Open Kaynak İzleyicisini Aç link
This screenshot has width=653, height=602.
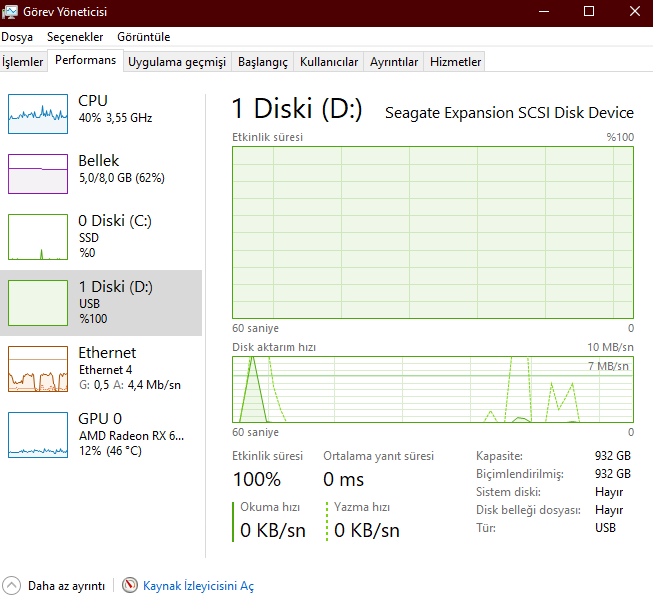point(198,586)
